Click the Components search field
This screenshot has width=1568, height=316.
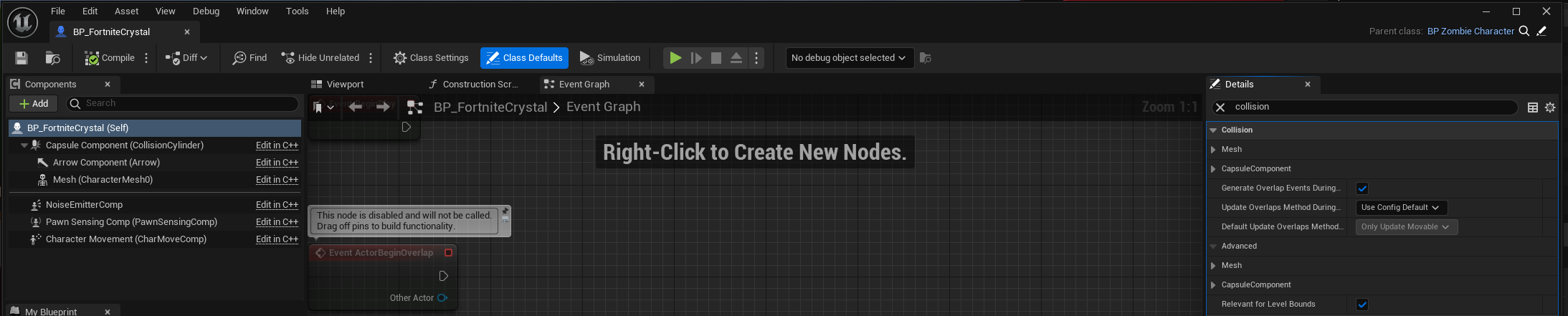click(189, 104)
